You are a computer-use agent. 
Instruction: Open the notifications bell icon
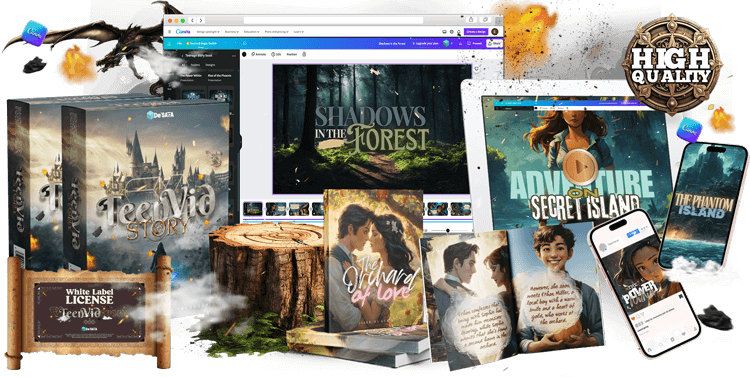point(459,32)
